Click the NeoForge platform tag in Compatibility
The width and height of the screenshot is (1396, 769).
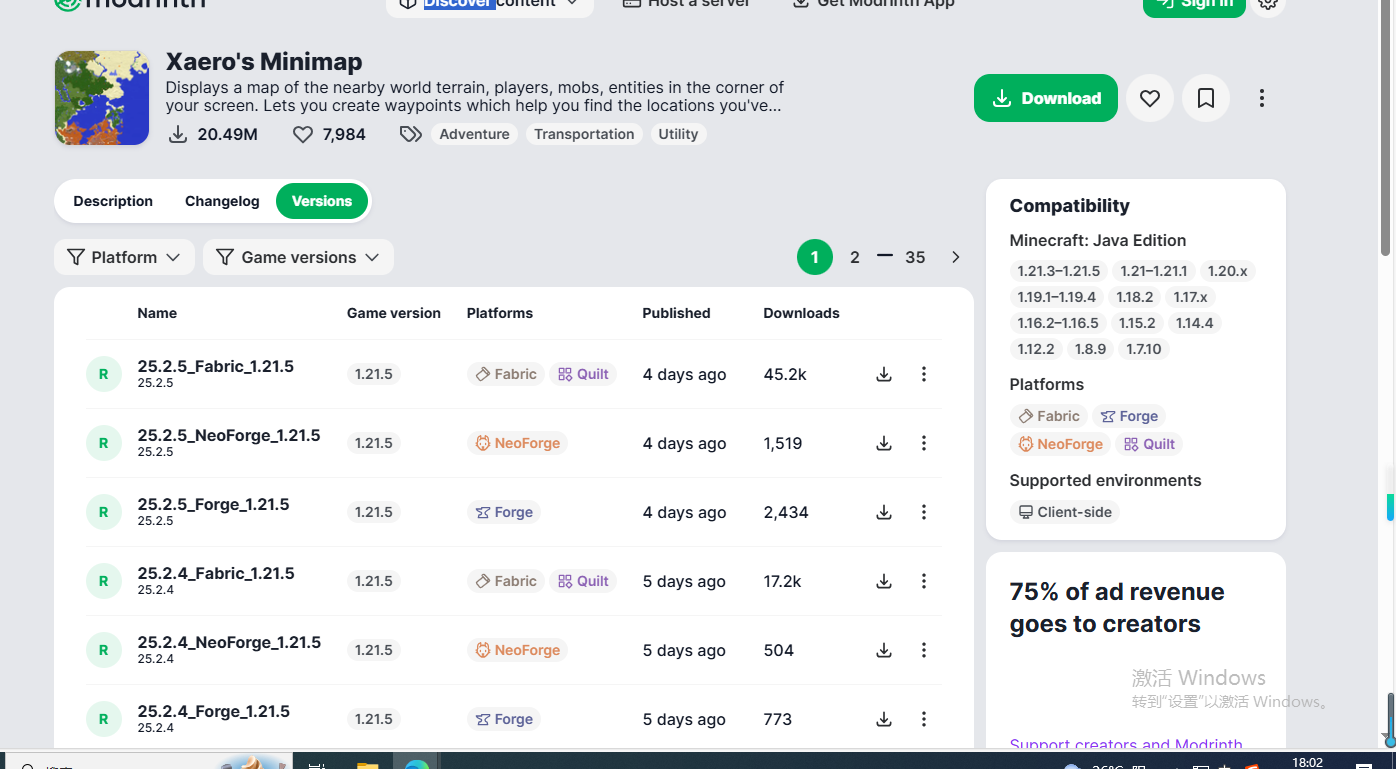click(x=1060, y=444)
